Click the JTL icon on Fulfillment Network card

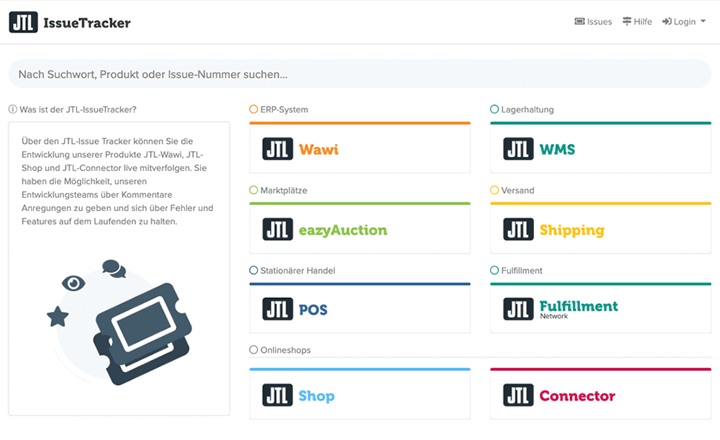pos(518,310)
